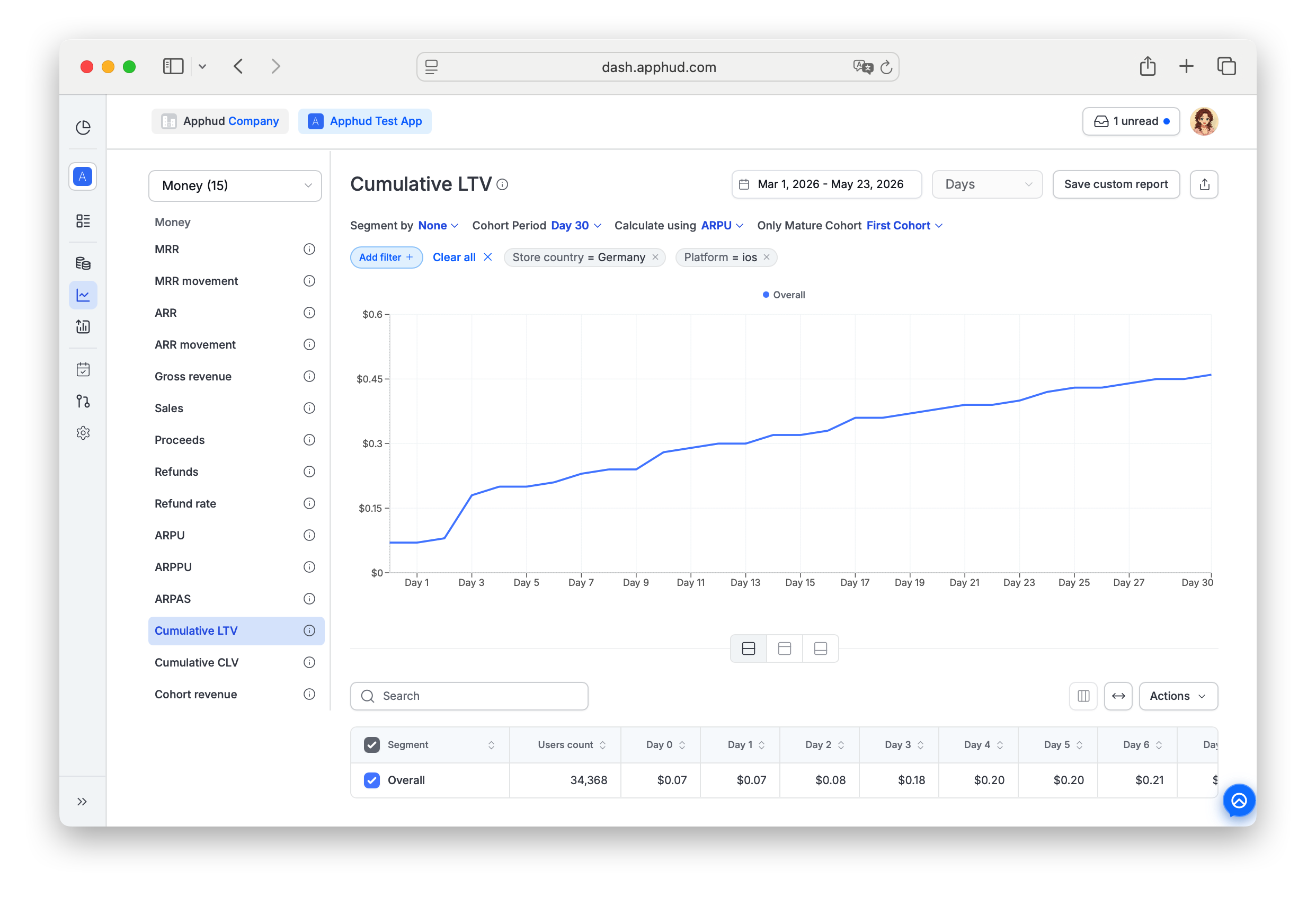Open the overview pie chart sidebar icon
This screenshot has height=906, width=1316.
[x=83, y=128]
